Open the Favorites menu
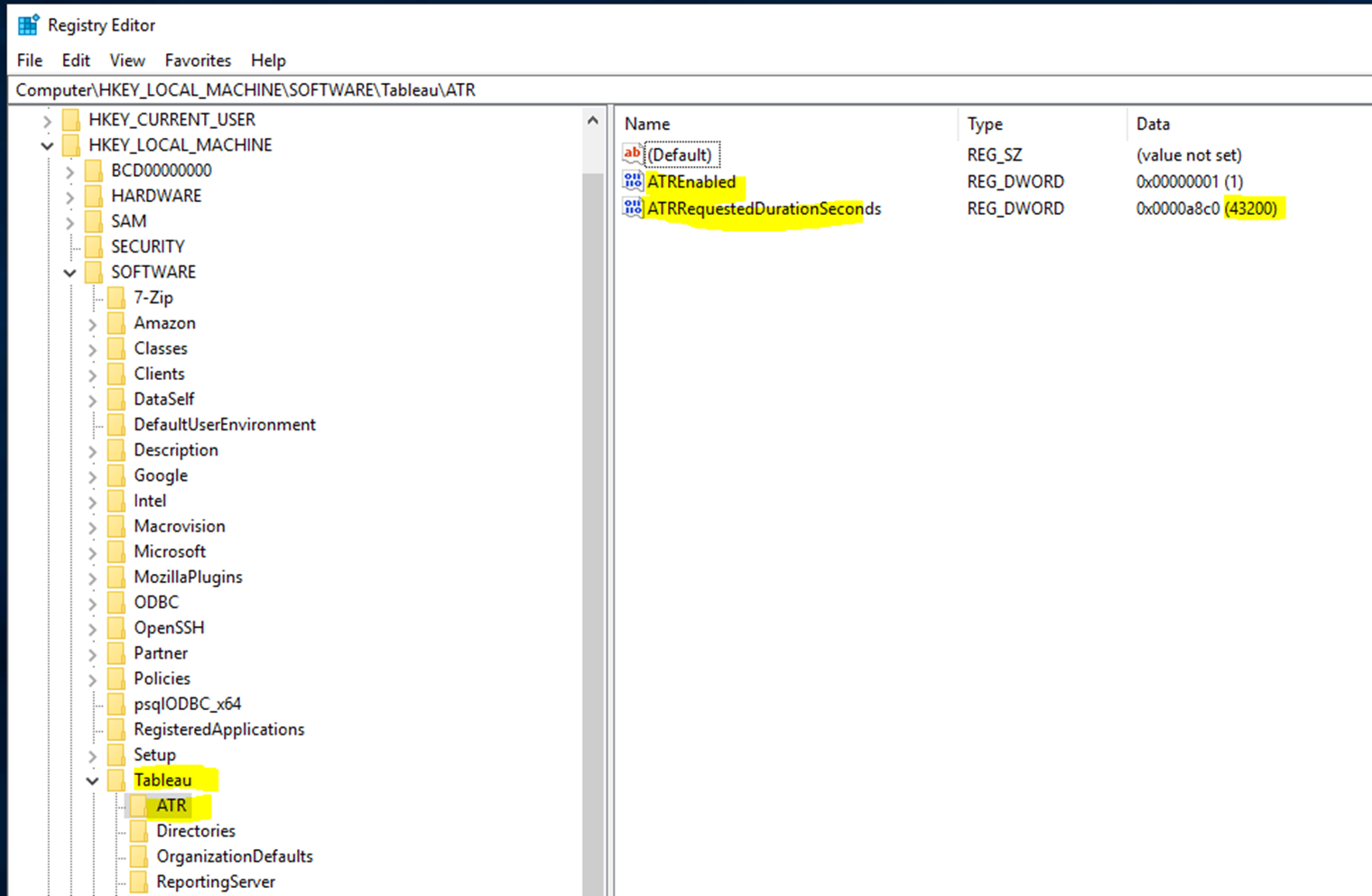Screen dimensions: 1372x896 pyautogui.click(x=197, y=60)
